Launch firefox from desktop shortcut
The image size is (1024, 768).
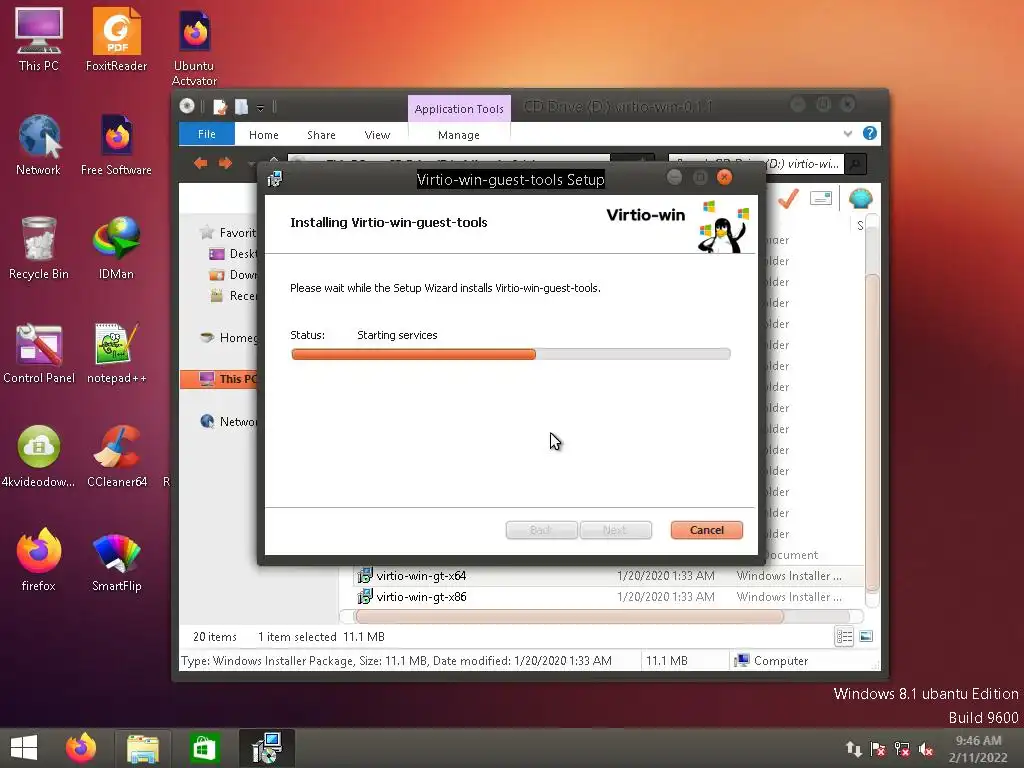tap(39, 560)
